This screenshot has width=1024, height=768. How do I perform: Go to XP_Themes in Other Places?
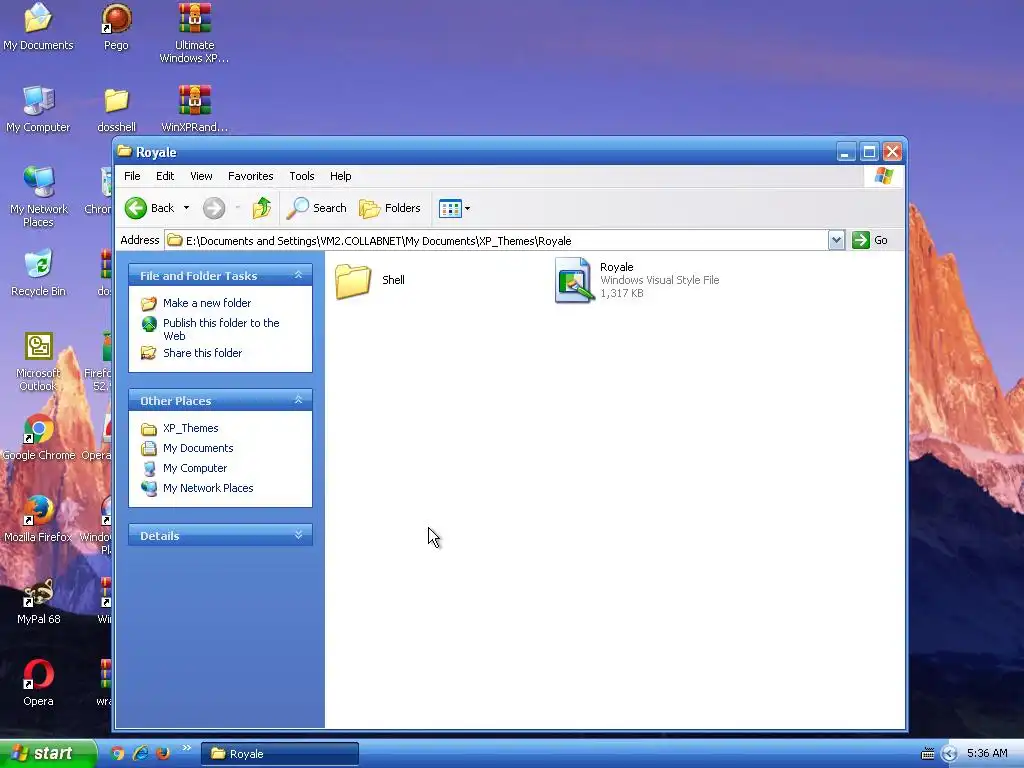(191, 428)
